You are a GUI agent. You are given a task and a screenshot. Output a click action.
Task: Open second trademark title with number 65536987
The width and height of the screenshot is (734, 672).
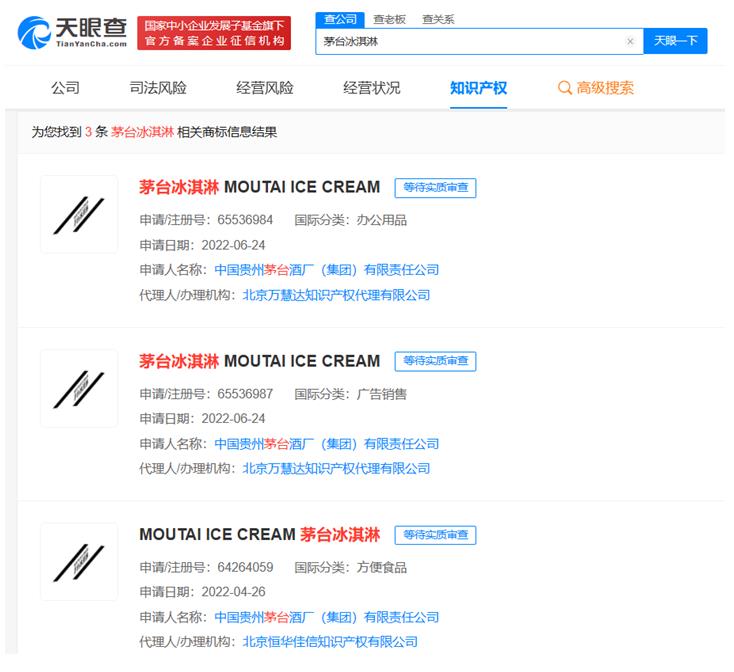click(259, 361)
